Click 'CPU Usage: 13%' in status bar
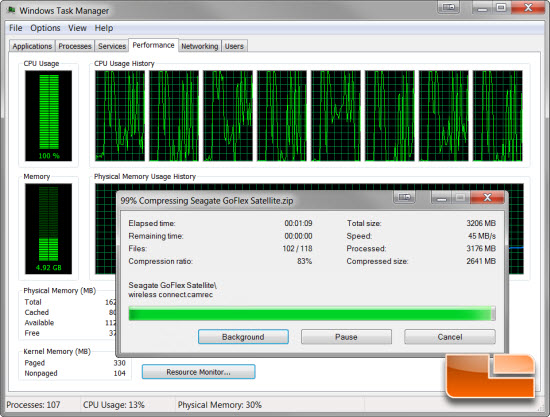 coord(114,405)
